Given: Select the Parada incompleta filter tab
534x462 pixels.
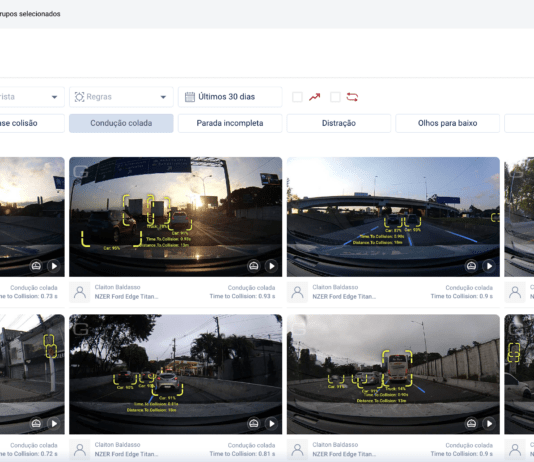Looking at the screenshot, I should [230, 123].
